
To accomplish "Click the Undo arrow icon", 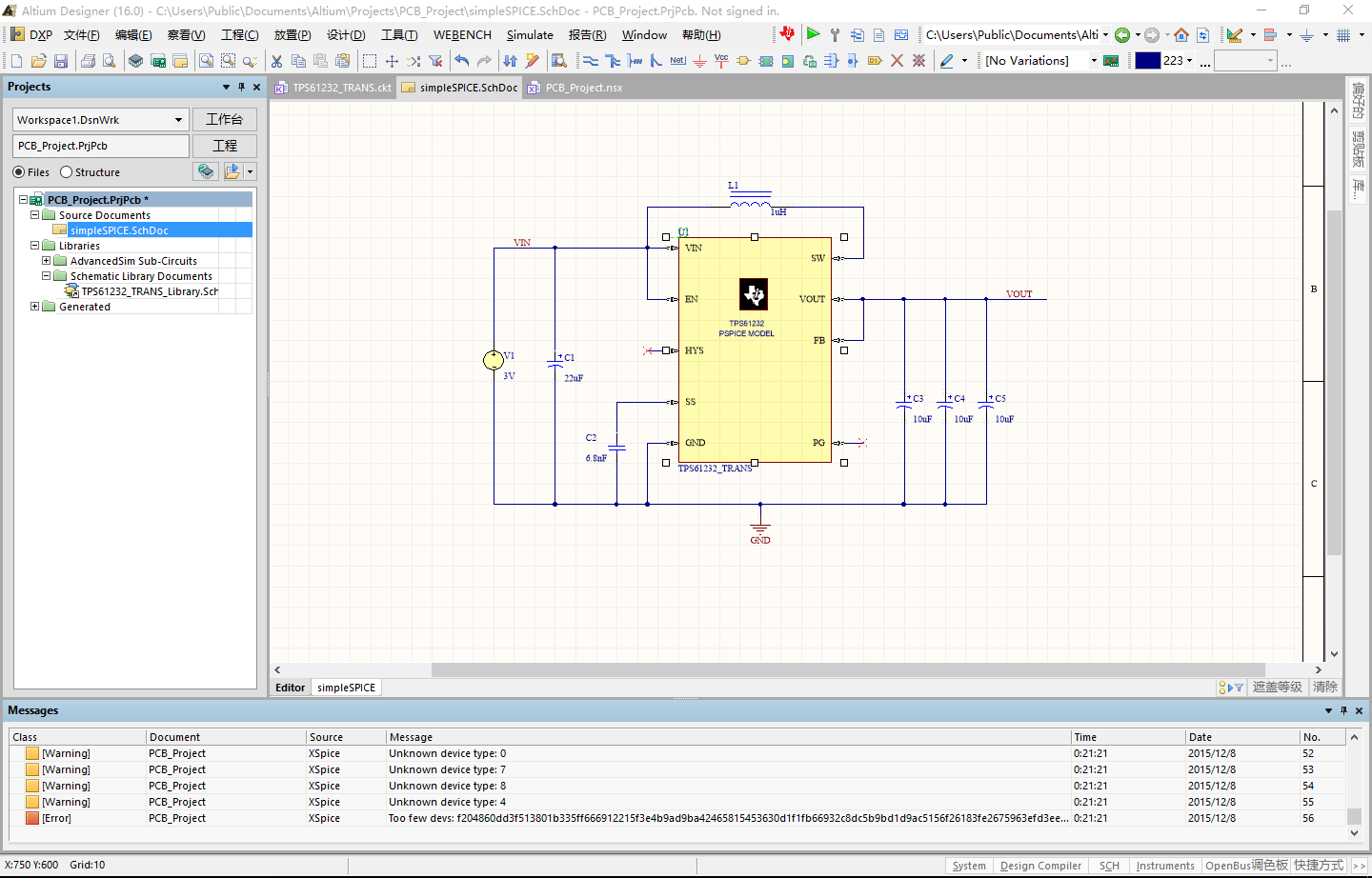I will pos(462,61).
